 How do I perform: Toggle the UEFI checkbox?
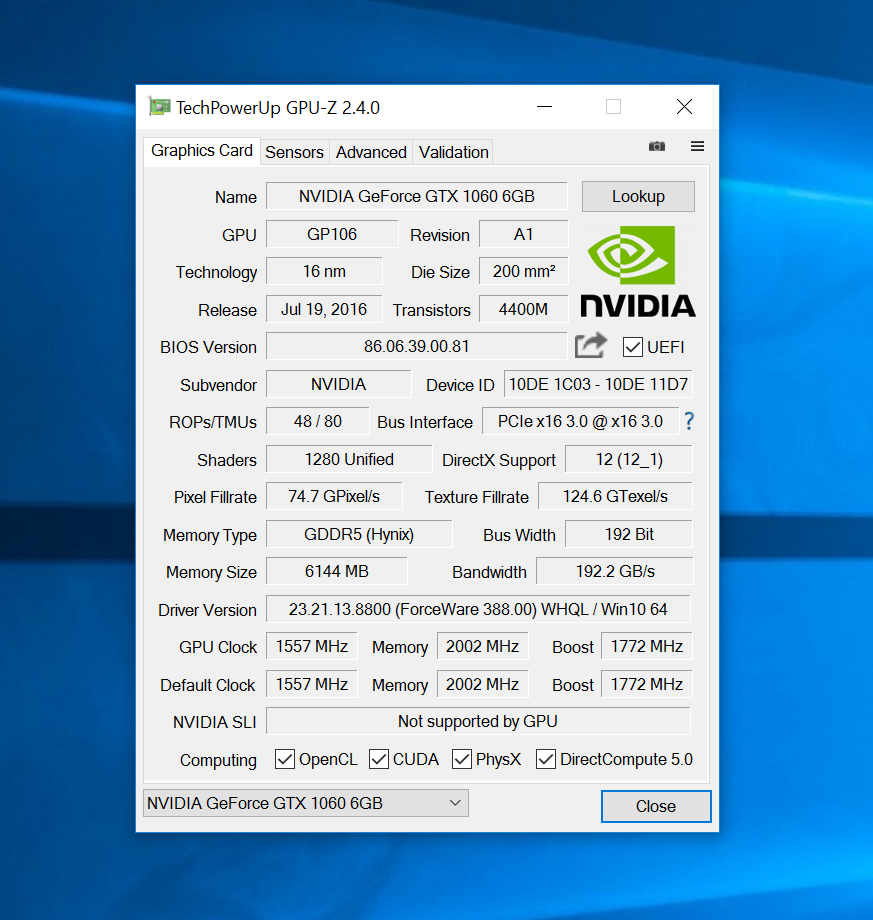[x=632, y=347]
